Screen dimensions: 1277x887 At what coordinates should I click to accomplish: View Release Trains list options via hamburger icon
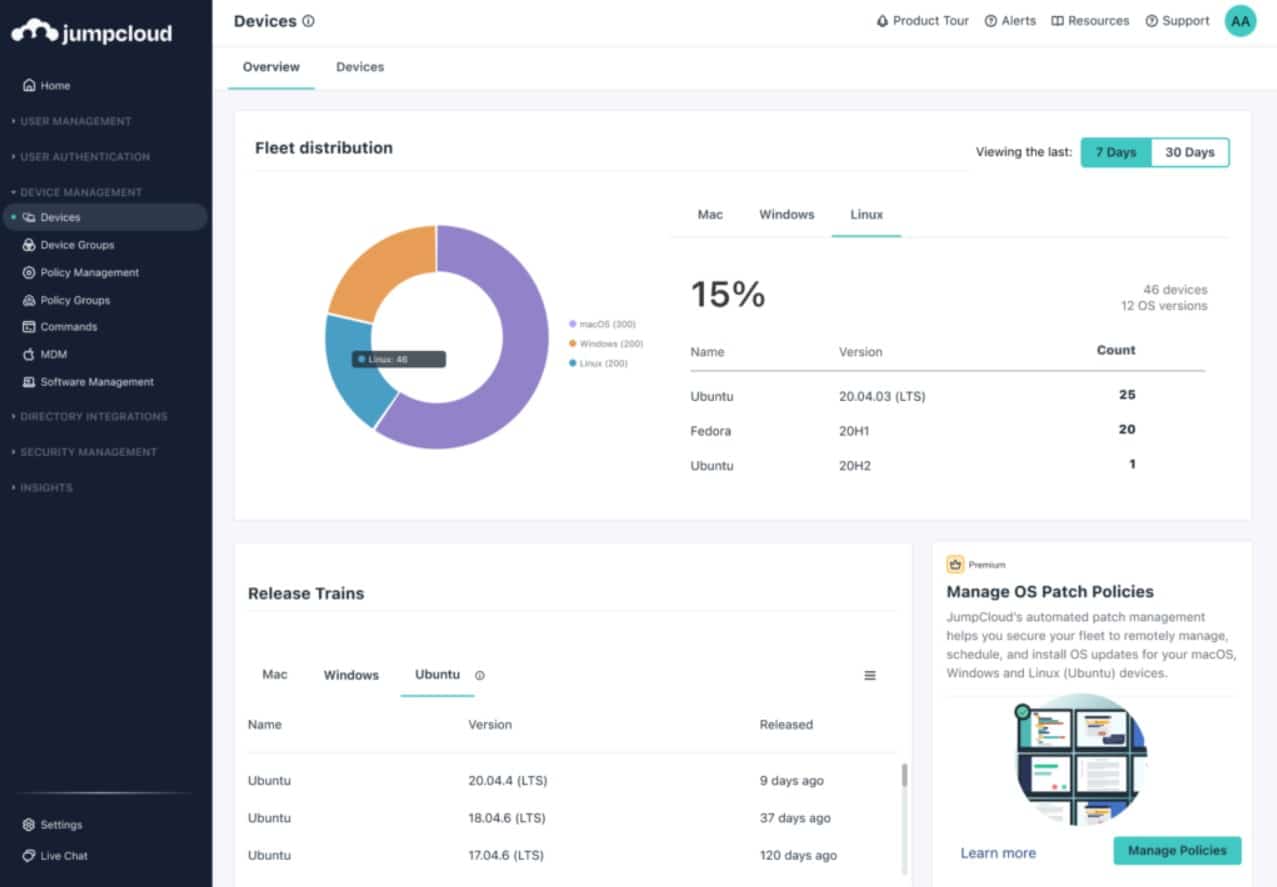(869, 675)
